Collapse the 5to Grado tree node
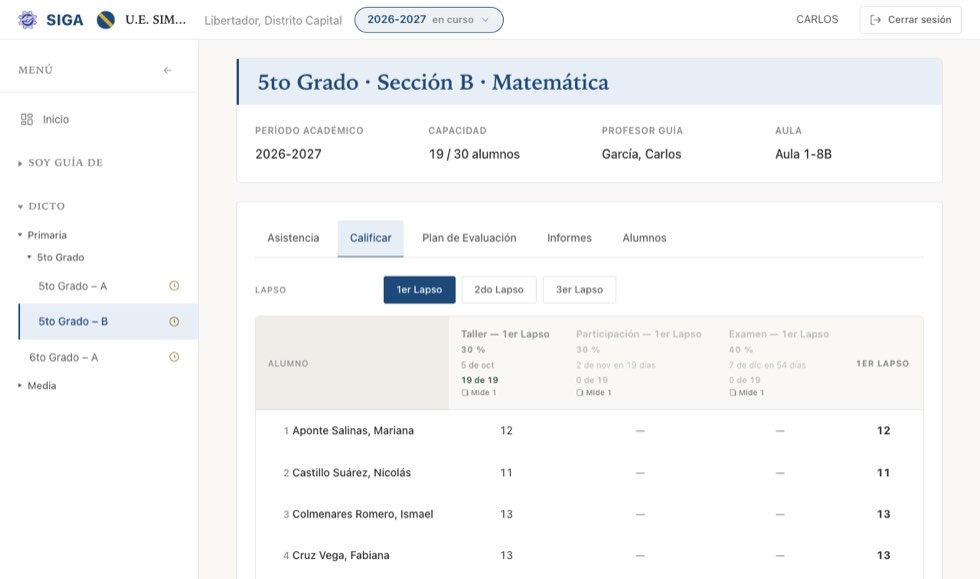Viewport: 980px width, 579px height. 56,257
